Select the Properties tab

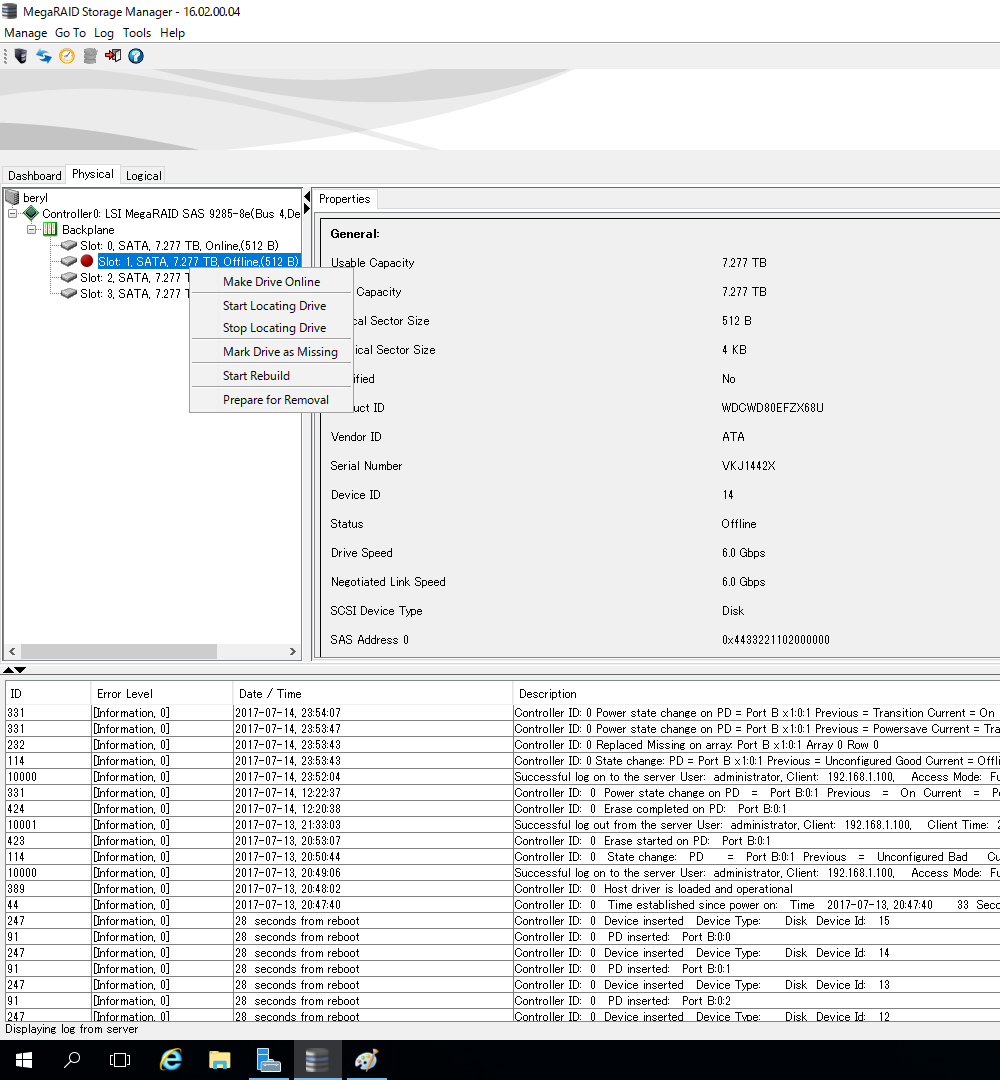pos(344,198)
